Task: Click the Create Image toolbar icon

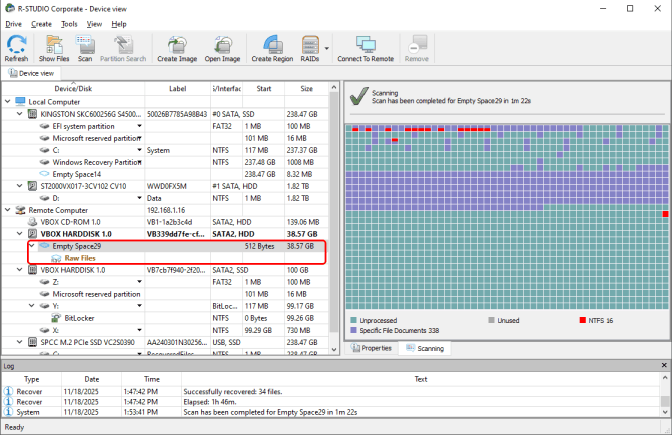Action: click(x=176, y=48)
